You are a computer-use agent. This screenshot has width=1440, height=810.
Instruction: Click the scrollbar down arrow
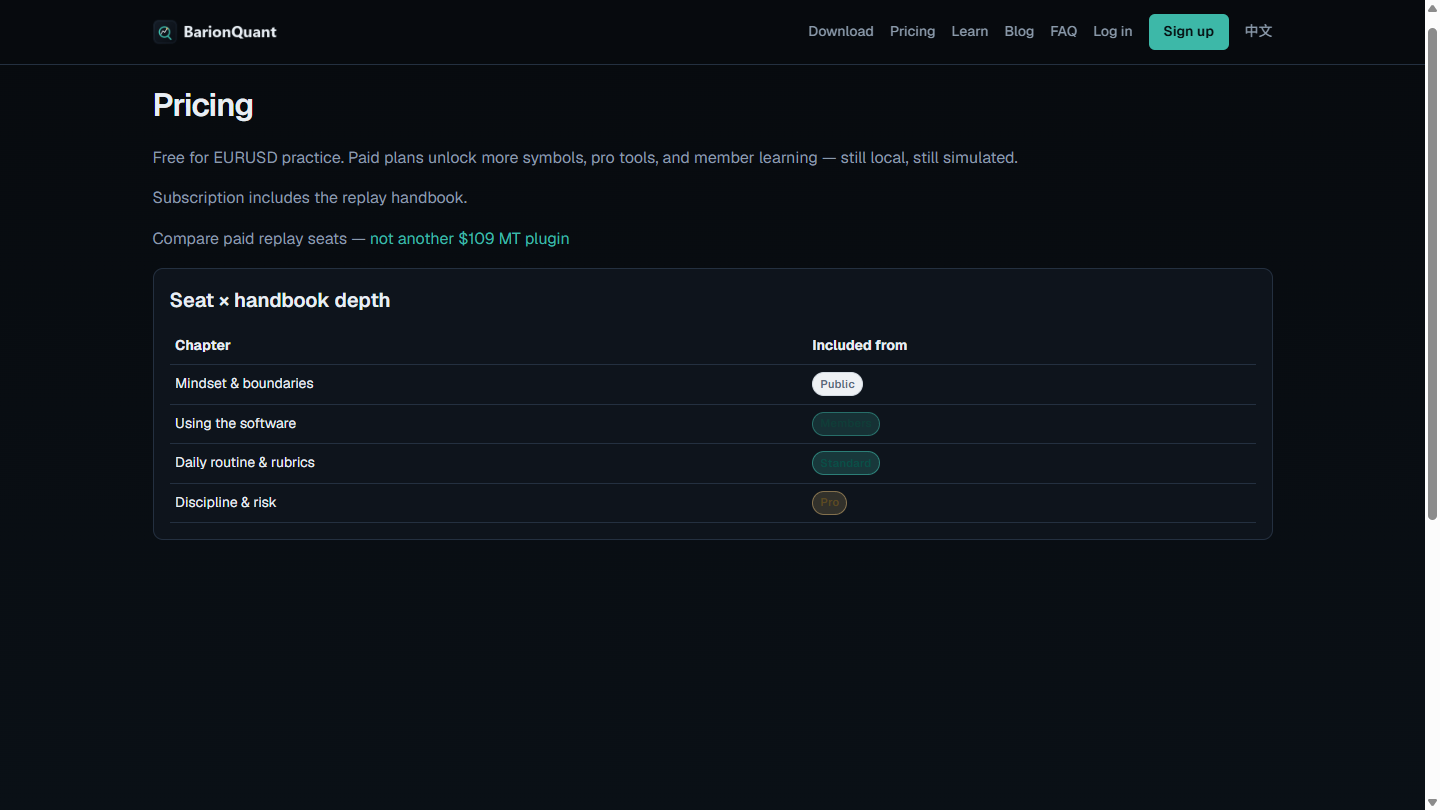point(1432,802)
